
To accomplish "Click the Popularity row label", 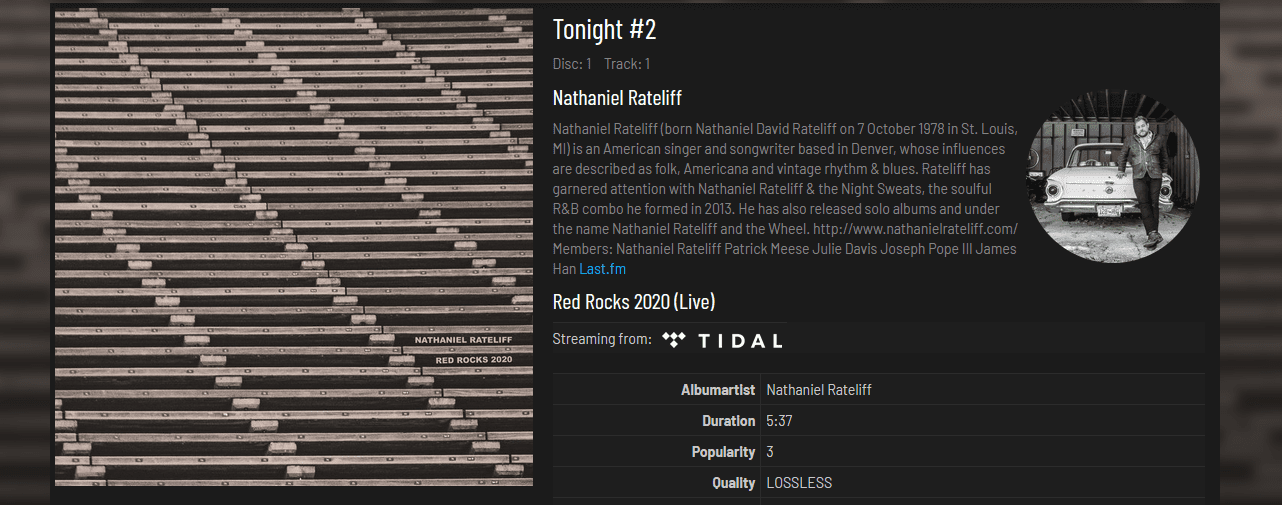I will (723, 452).
